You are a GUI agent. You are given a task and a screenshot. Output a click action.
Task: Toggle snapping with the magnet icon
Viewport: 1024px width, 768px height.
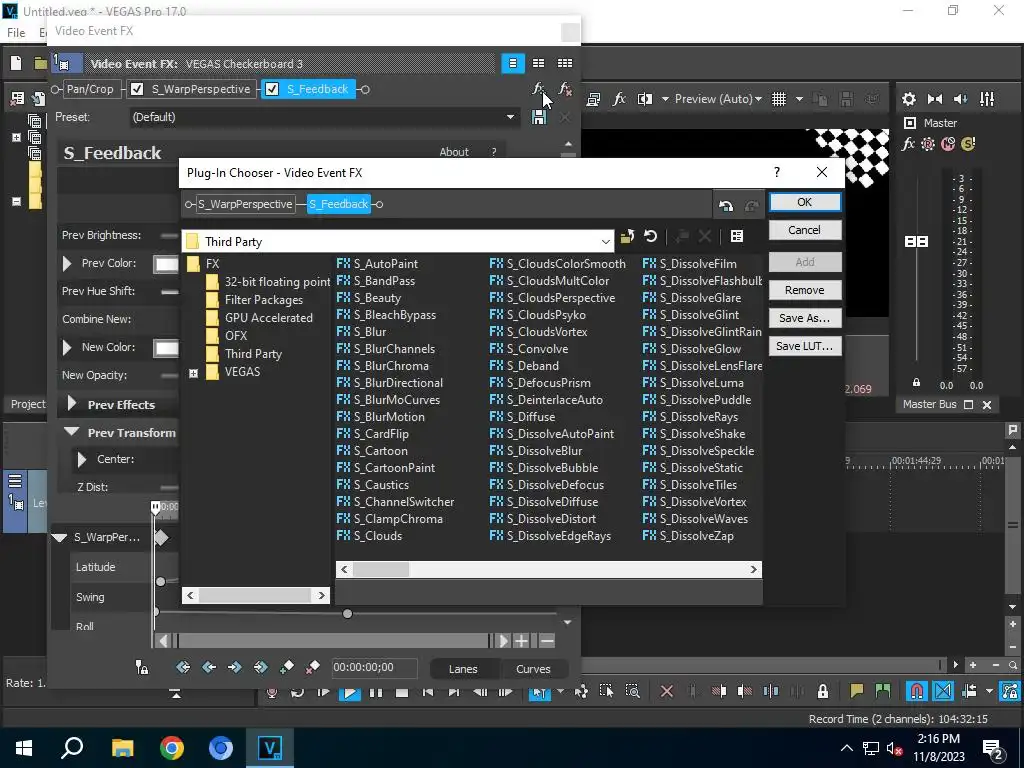tap(916, 691)
